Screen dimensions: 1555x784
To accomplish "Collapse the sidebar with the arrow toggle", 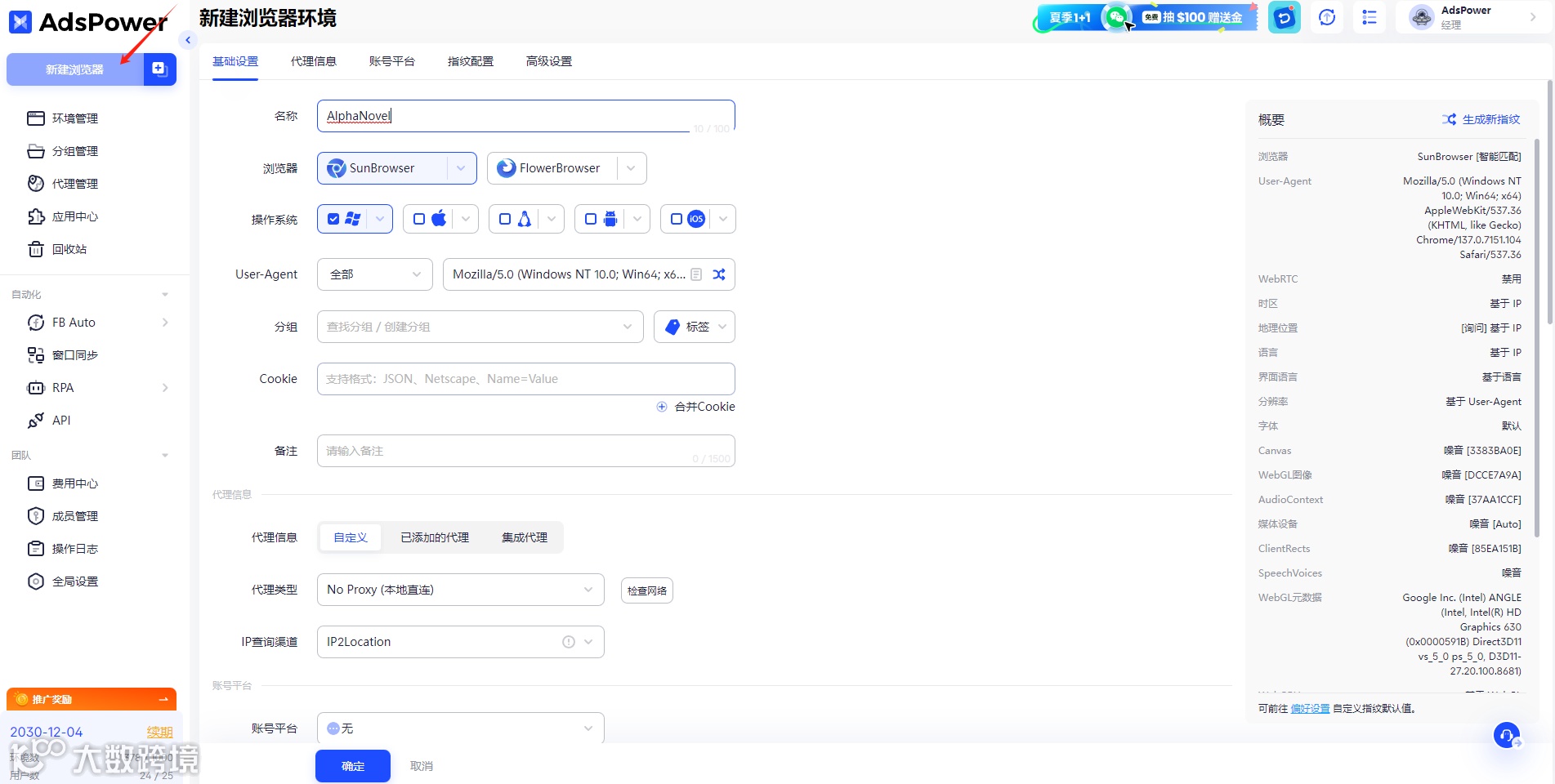I will coord(188,40).
